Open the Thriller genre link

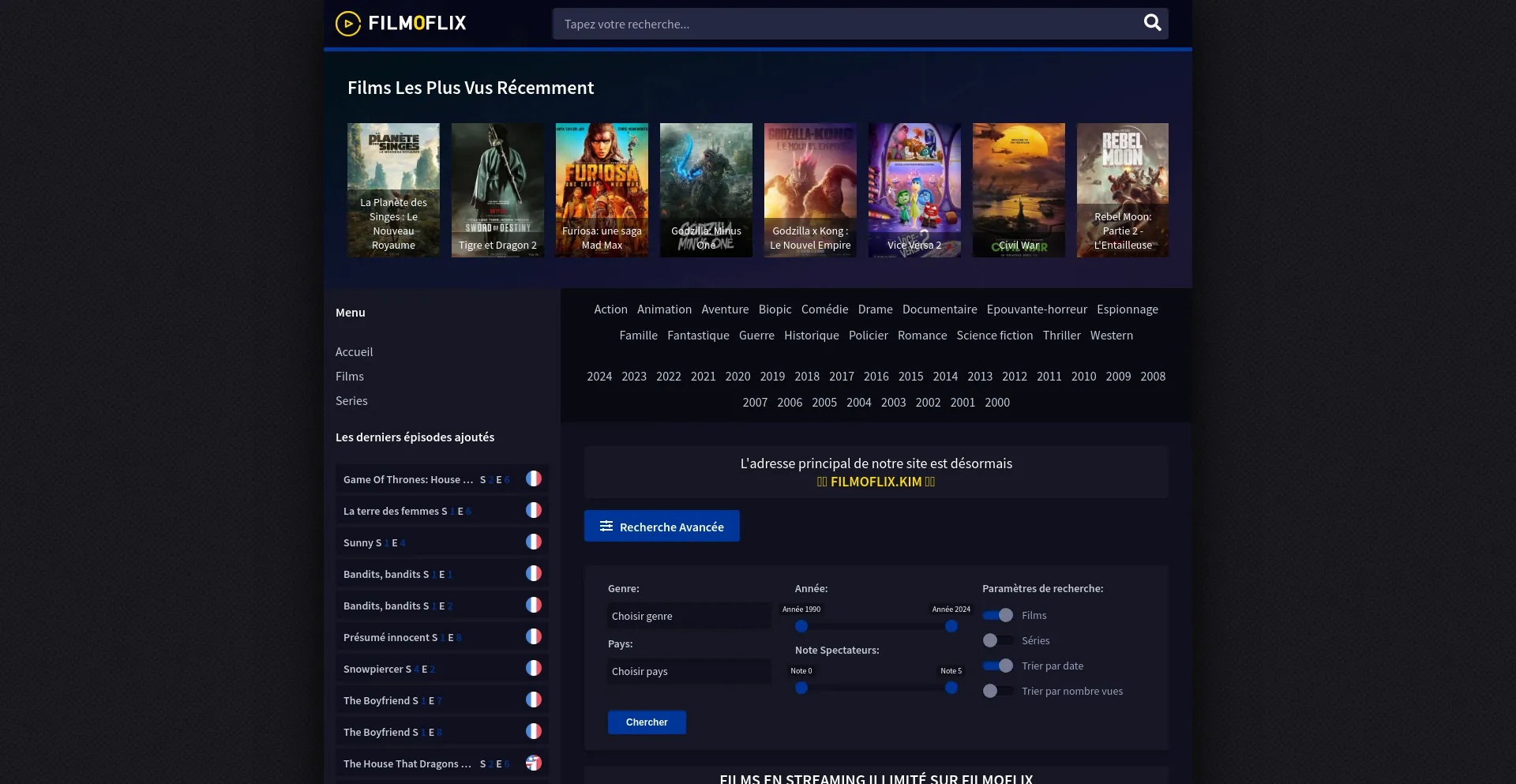pyautogui.click(x=1061, y=335)
